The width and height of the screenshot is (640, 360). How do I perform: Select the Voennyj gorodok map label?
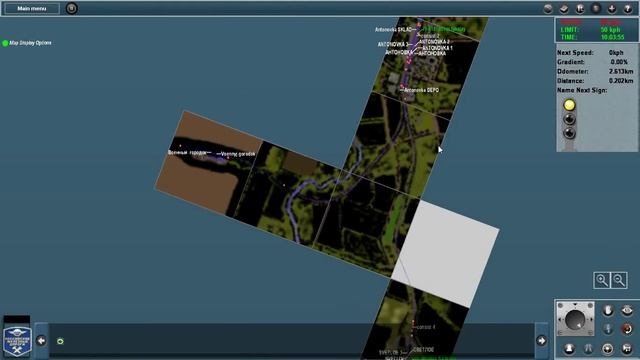tap(238, 154)
